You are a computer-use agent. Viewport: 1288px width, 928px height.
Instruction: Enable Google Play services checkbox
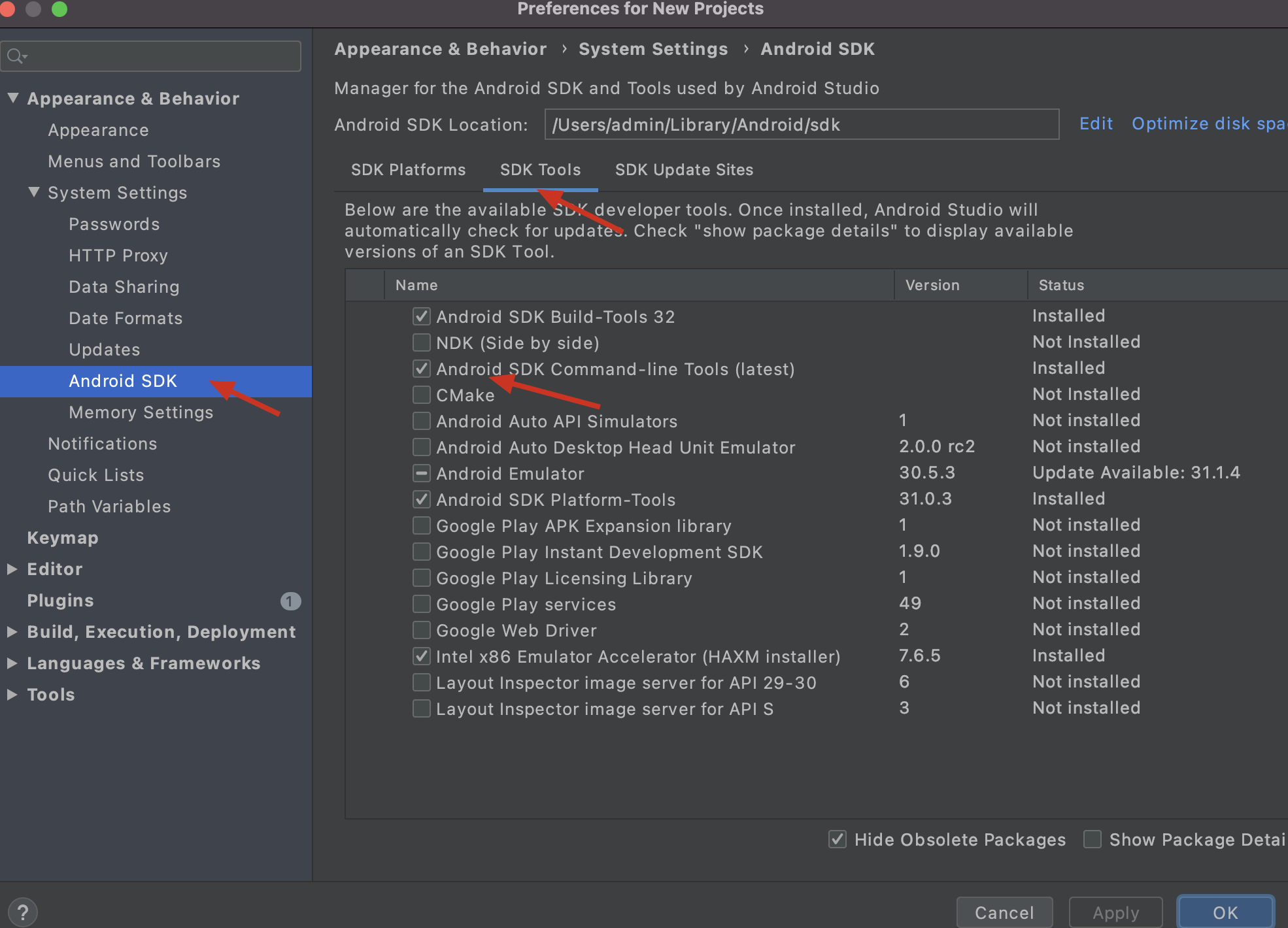click(x=422, y=605)
